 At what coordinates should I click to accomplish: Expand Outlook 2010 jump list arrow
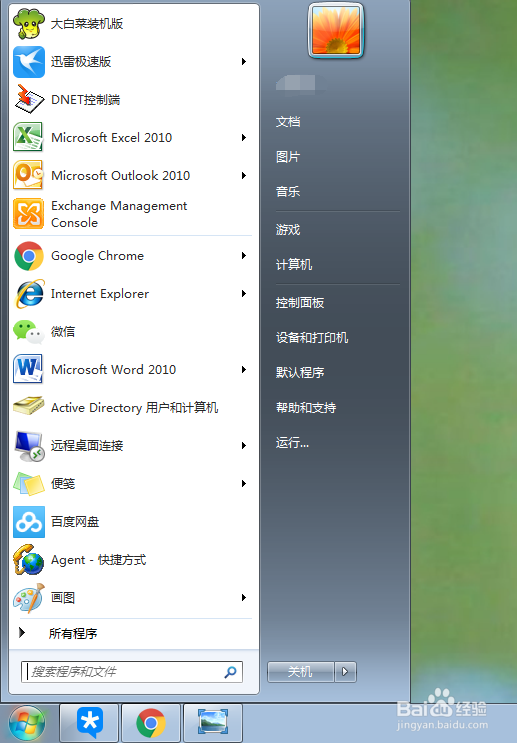[244, 175]
